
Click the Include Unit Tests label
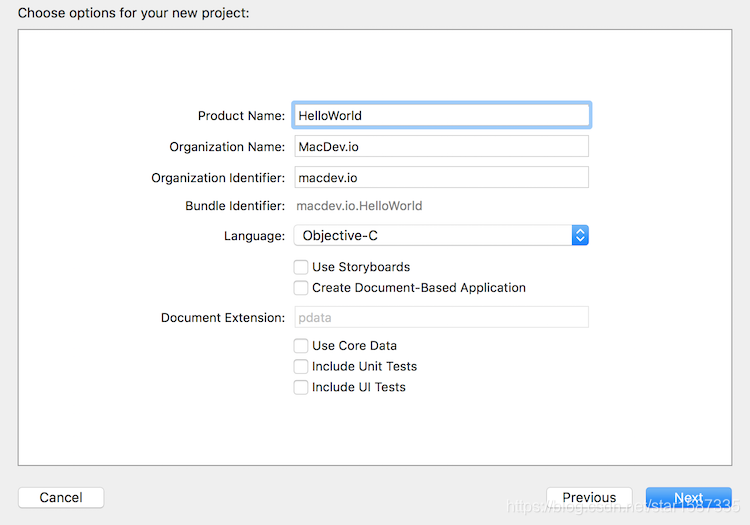(364, 366)
